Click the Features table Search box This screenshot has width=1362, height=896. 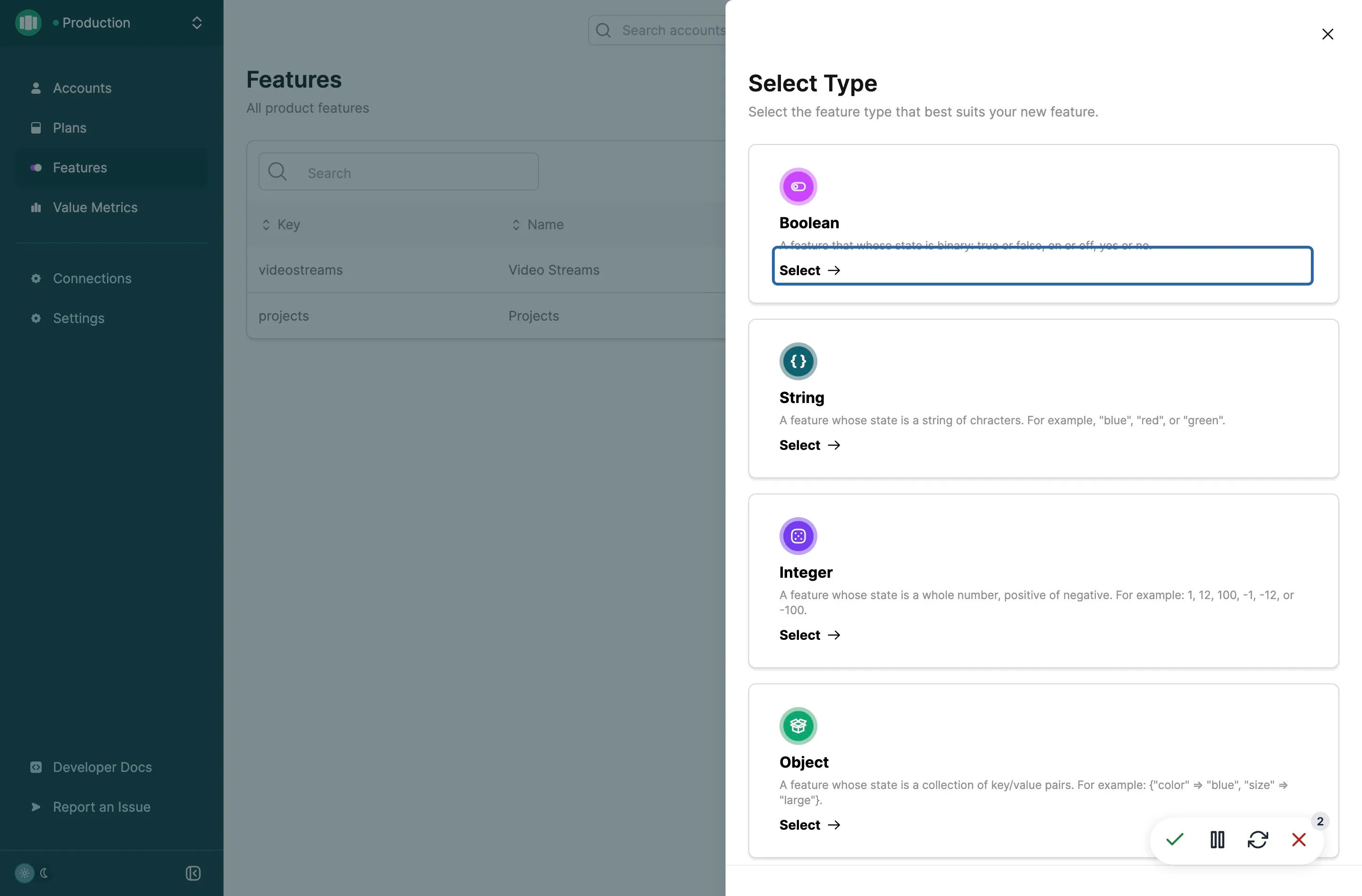pyautogui.click(x=398, y=171)
